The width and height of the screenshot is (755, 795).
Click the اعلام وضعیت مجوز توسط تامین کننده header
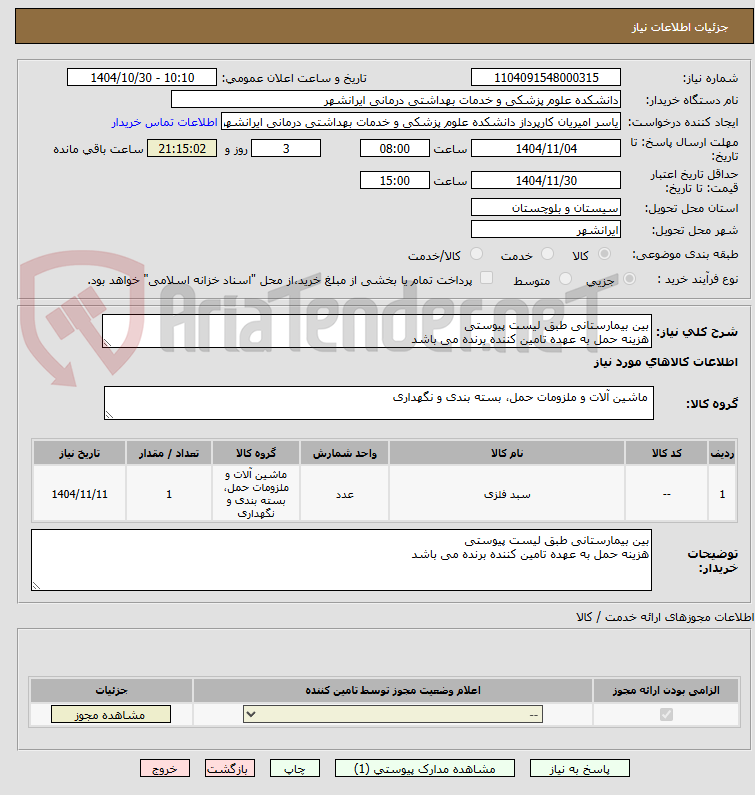click(x=392, y=691)
